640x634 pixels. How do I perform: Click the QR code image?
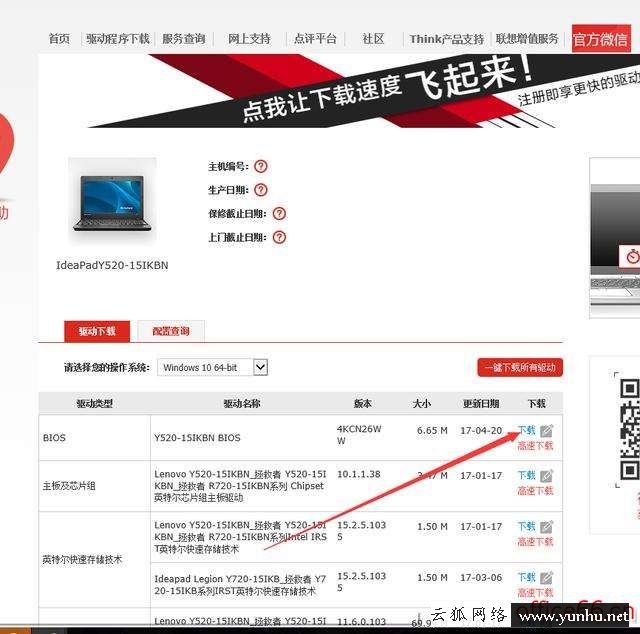click(x=629, y=429)
